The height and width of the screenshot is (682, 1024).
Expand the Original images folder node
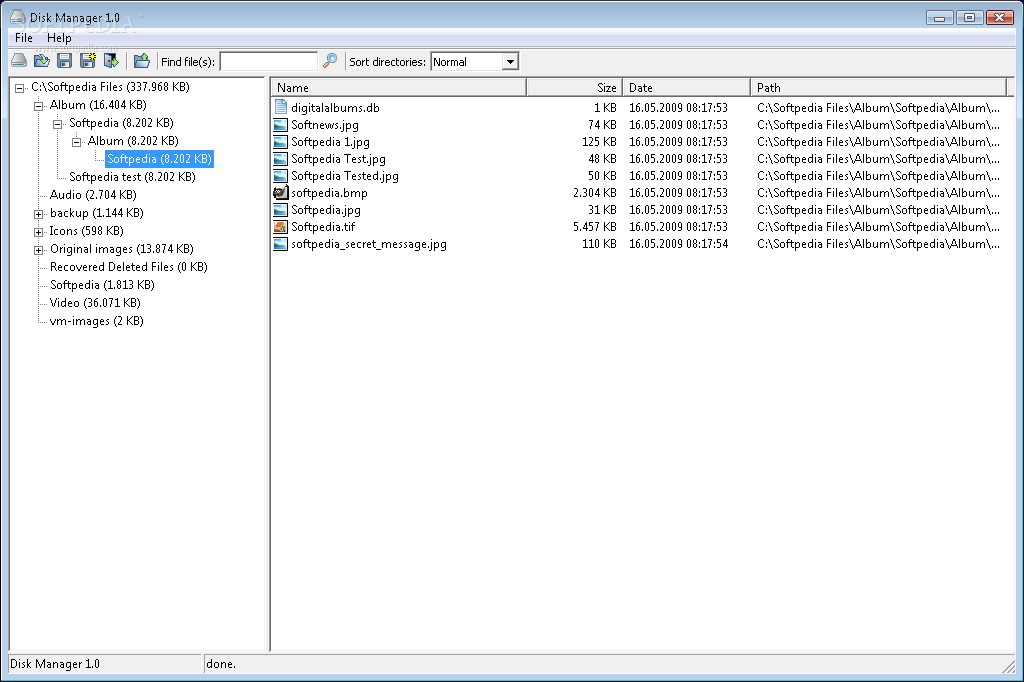(39, 250)
